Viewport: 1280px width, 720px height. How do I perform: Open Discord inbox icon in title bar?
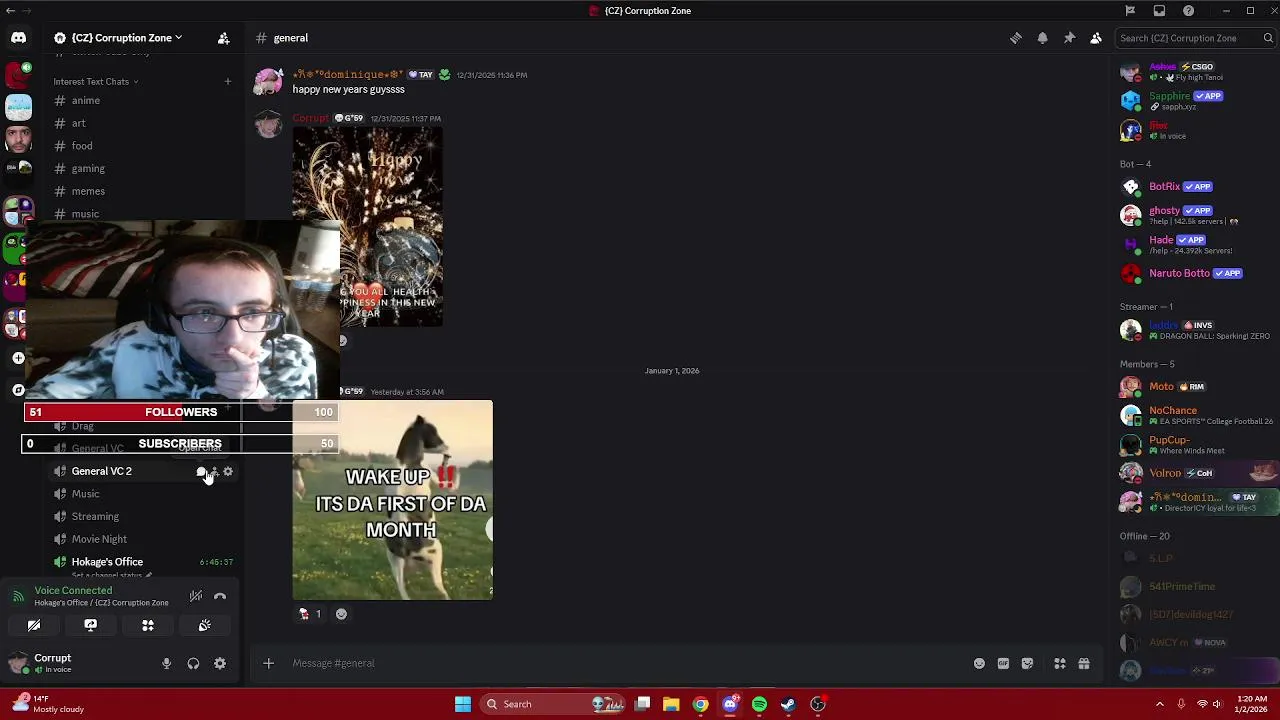point(1159,11)
